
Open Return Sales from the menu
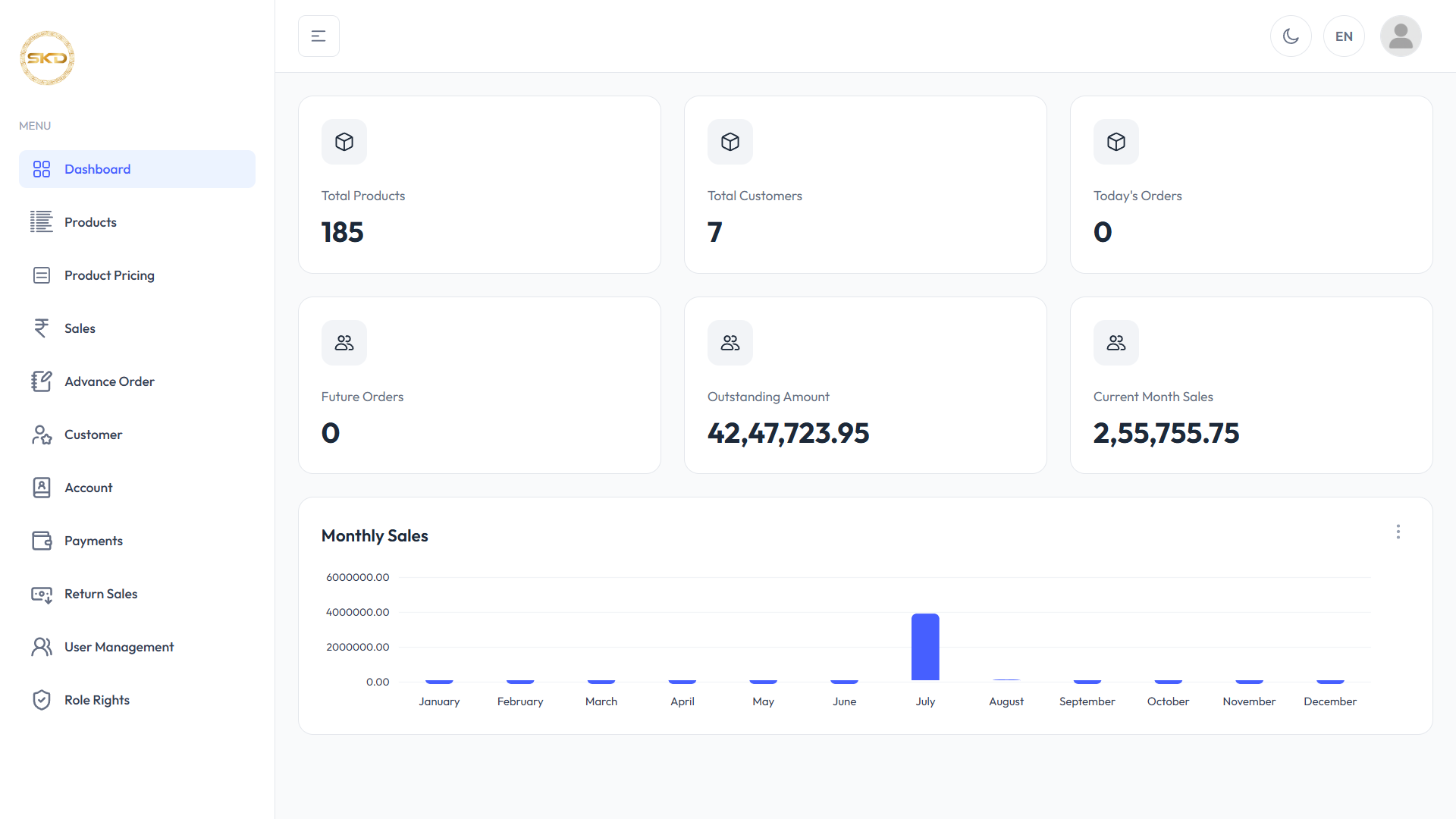pyautogui.click(x=137, y=594)
